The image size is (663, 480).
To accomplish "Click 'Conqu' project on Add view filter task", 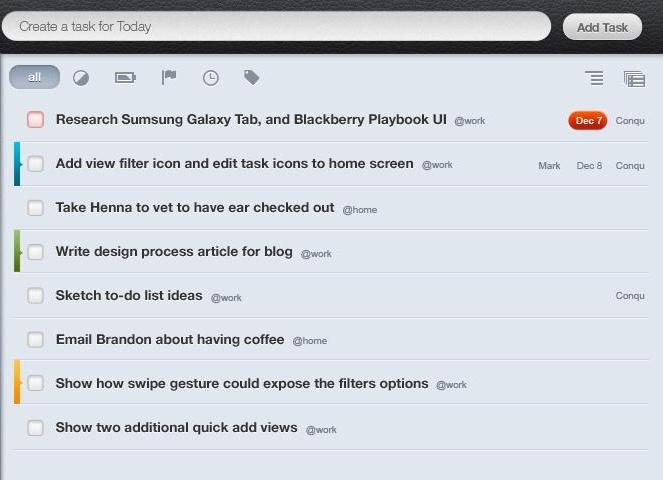I will pos(630,166).
